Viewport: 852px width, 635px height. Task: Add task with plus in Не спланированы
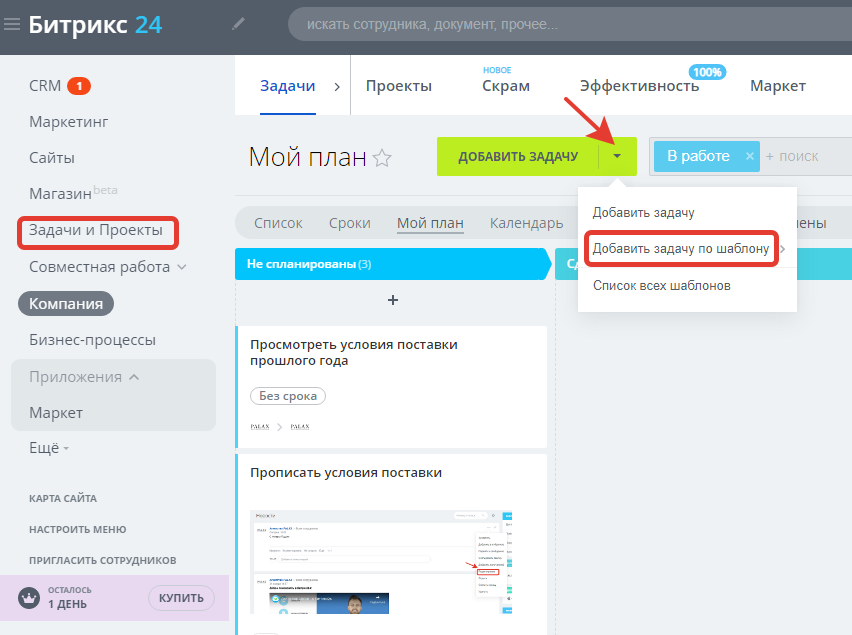(393, 300)
